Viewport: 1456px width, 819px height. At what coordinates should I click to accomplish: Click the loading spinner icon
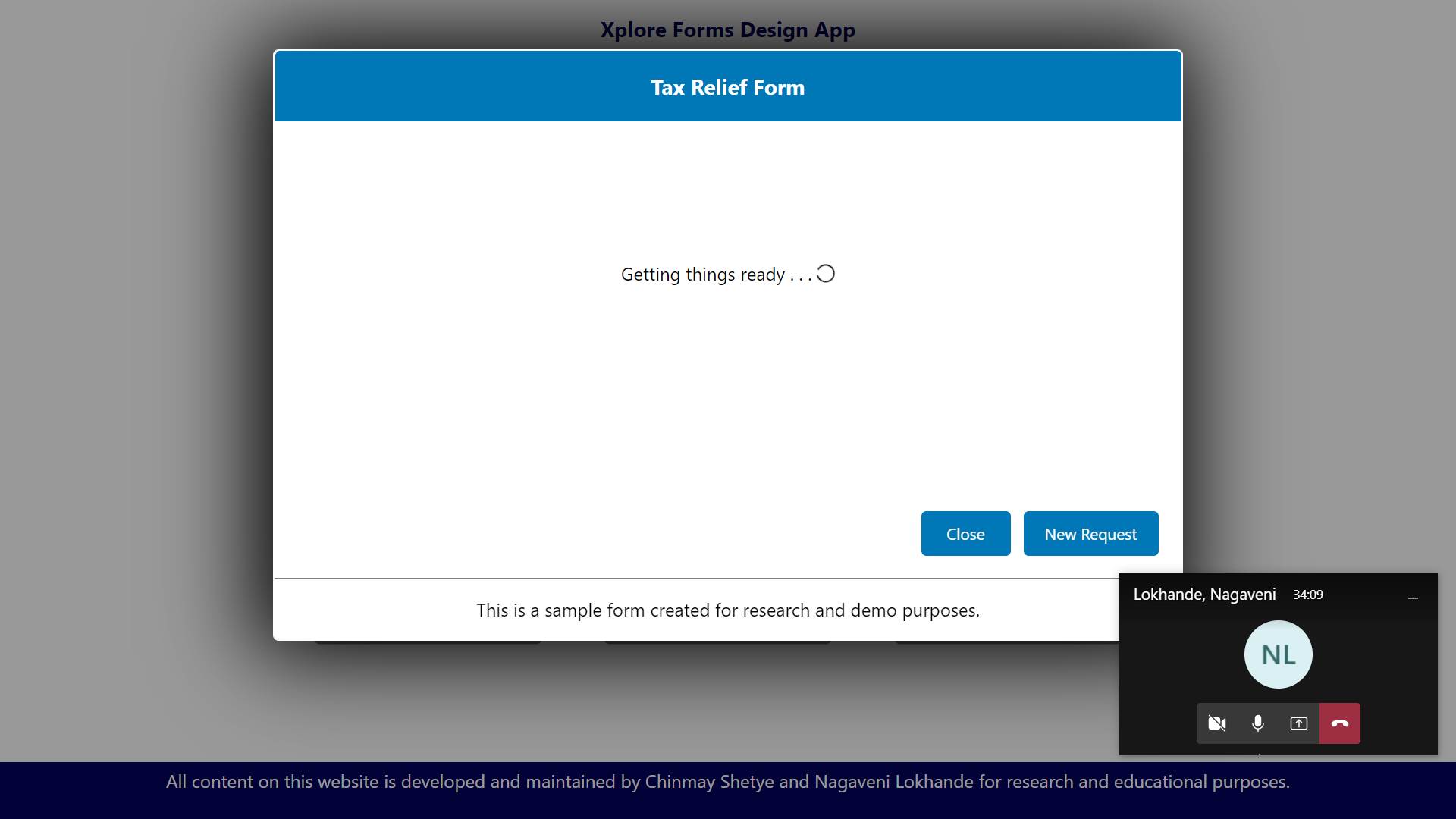tap(826, 274)
